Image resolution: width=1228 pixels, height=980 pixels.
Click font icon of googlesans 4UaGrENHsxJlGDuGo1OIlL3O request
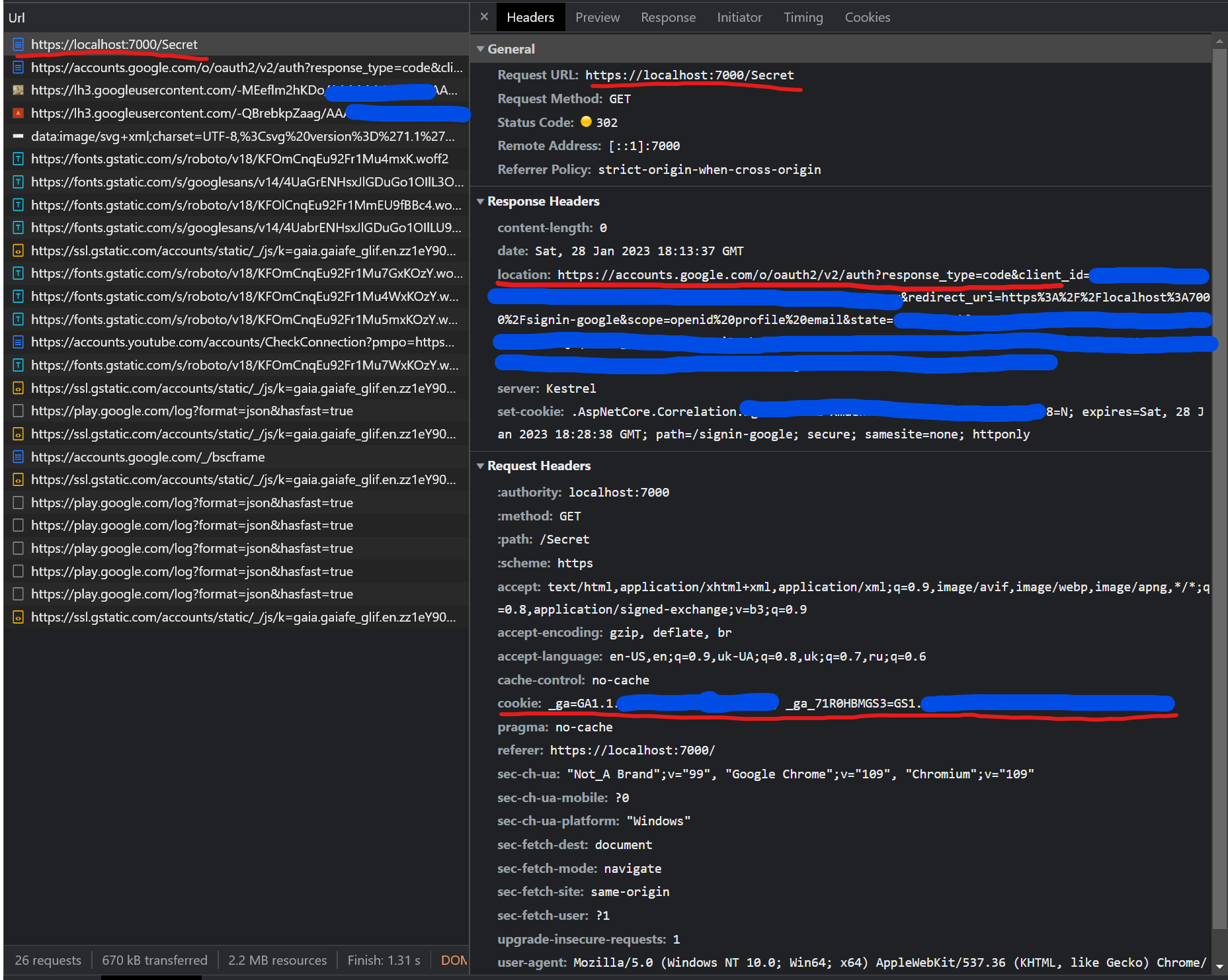pos(19,182)
